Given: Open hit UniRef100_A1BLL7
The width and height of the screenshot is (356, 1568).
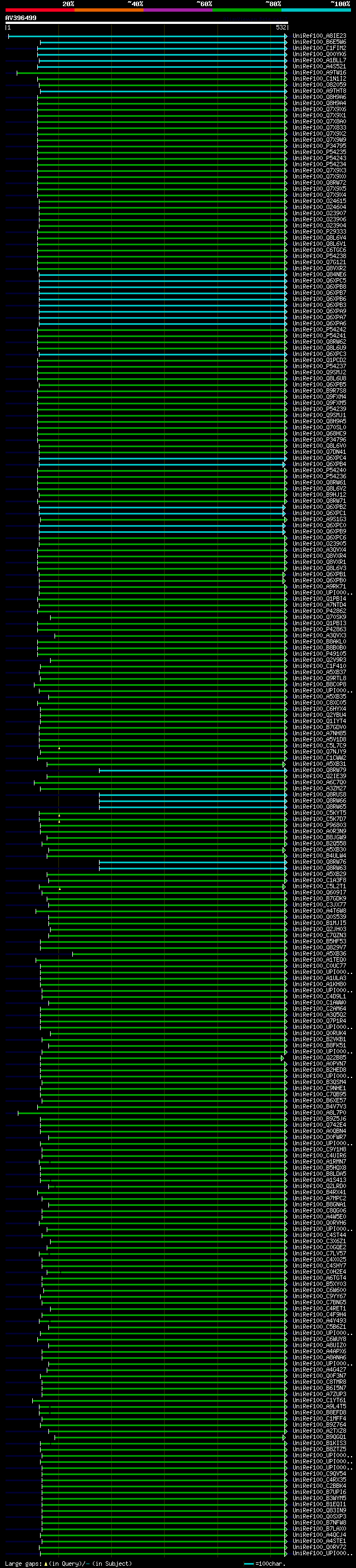Looking at the screenshot, I should pos(319,60).
